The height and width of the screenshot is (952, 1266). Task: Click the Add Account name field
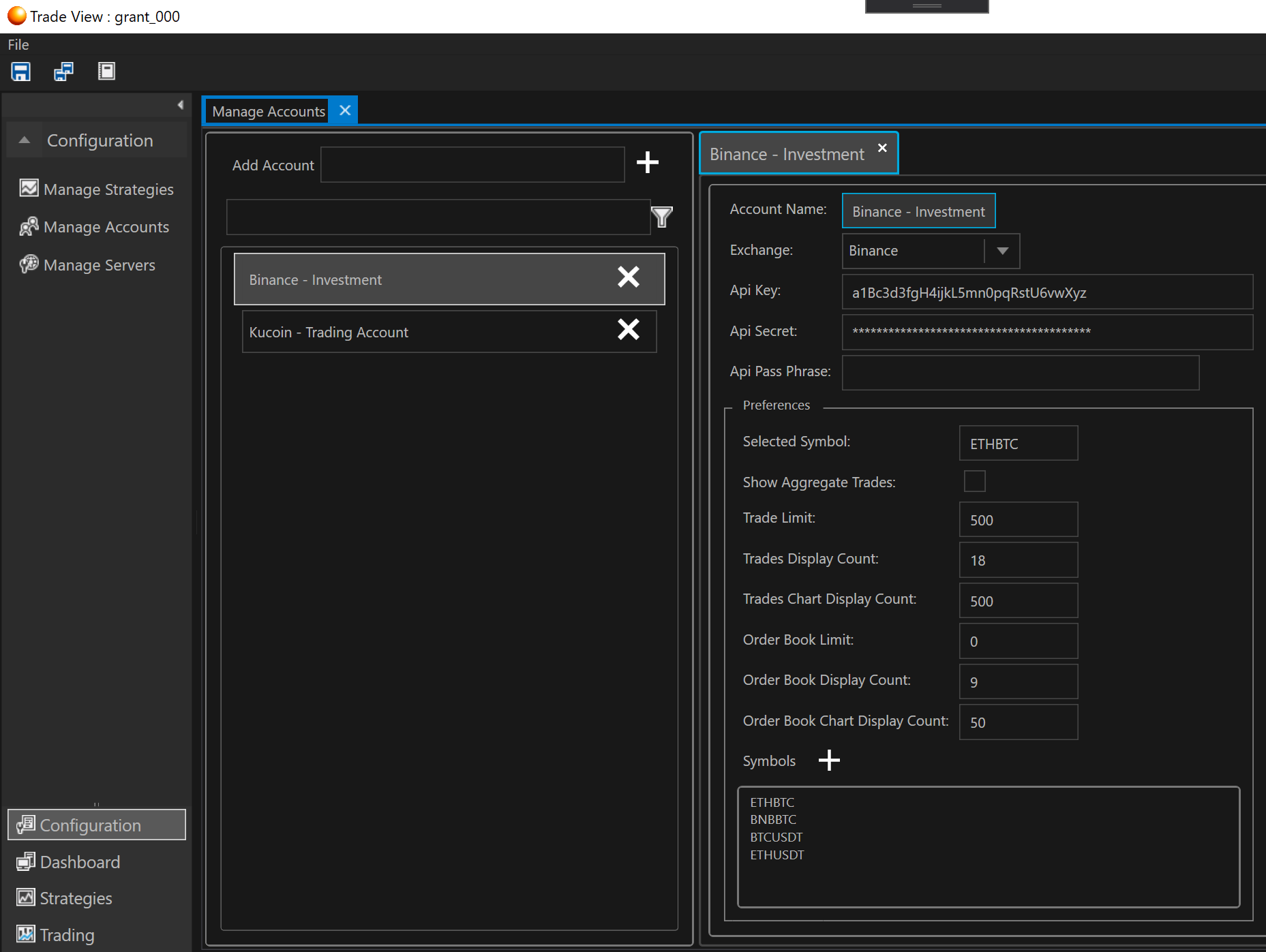472,165
